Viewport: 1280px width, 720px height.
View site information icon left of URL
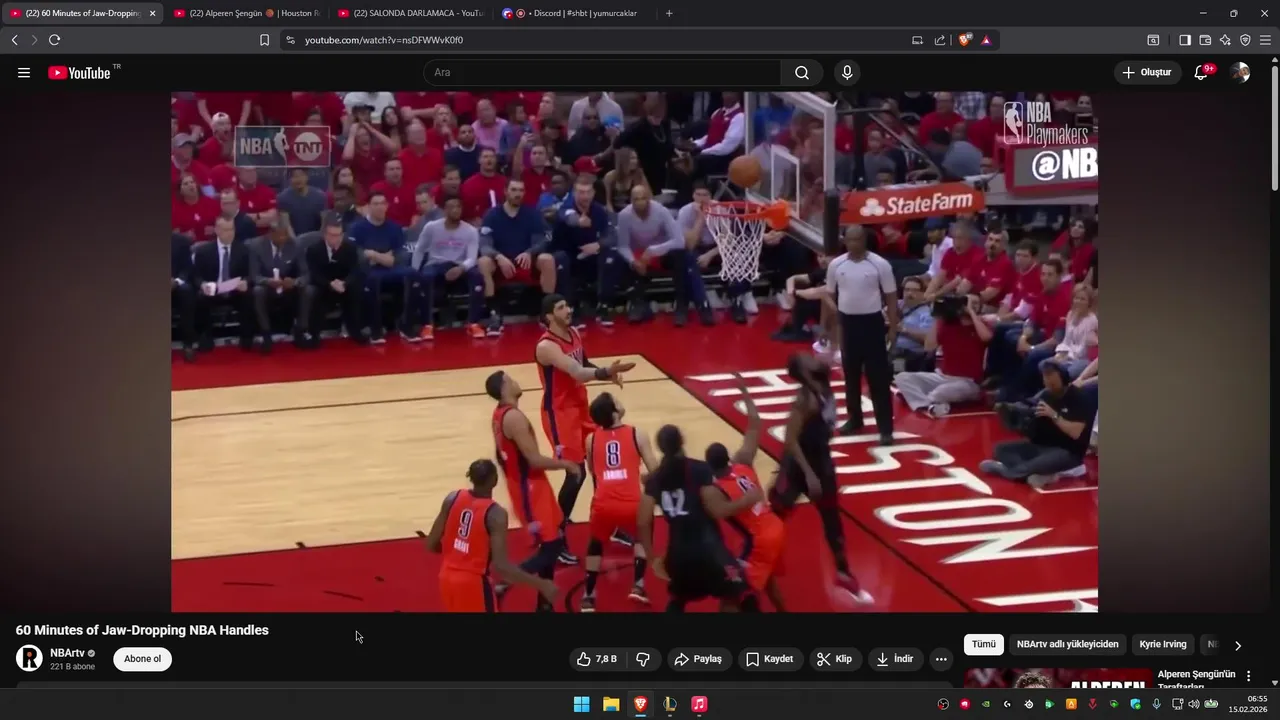point(290,40)
